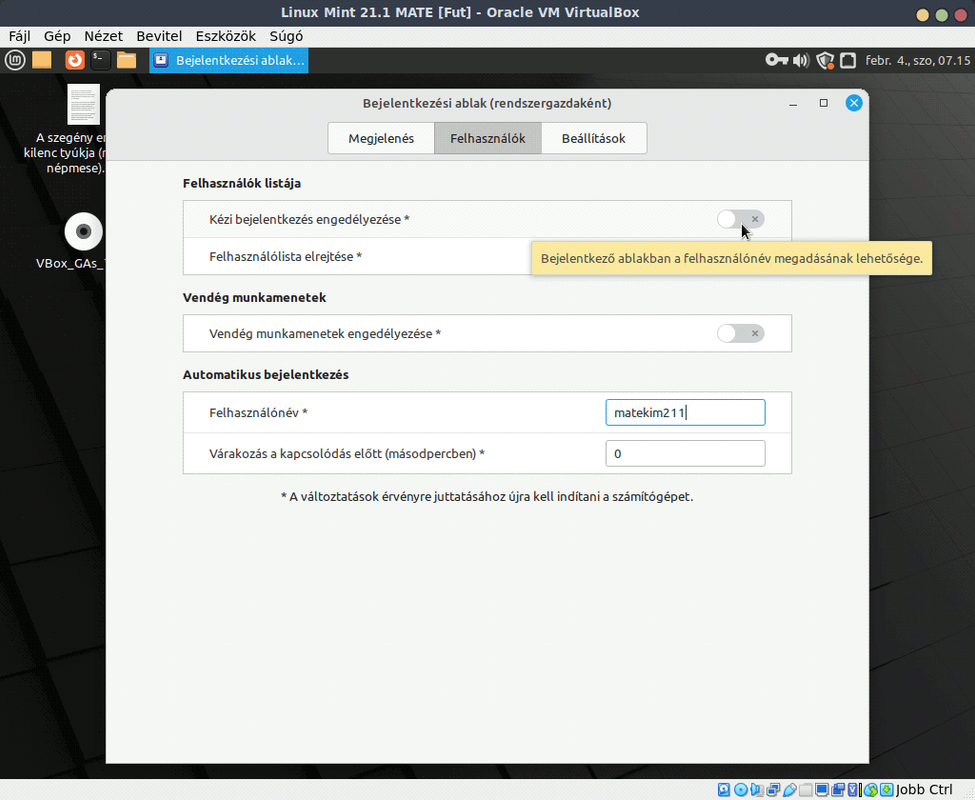Click the VirtualBox audio status icon
975x800 pixels.
click(757, 789)
